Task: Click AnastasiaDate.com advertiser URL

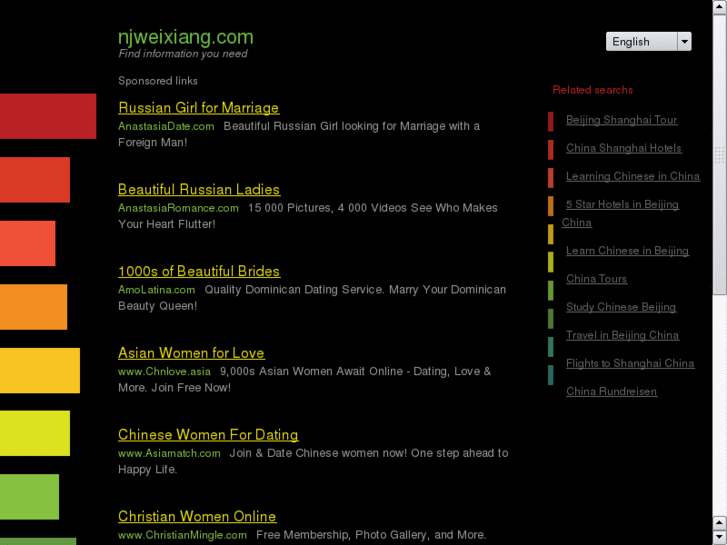Action: [x=166, y=126]
